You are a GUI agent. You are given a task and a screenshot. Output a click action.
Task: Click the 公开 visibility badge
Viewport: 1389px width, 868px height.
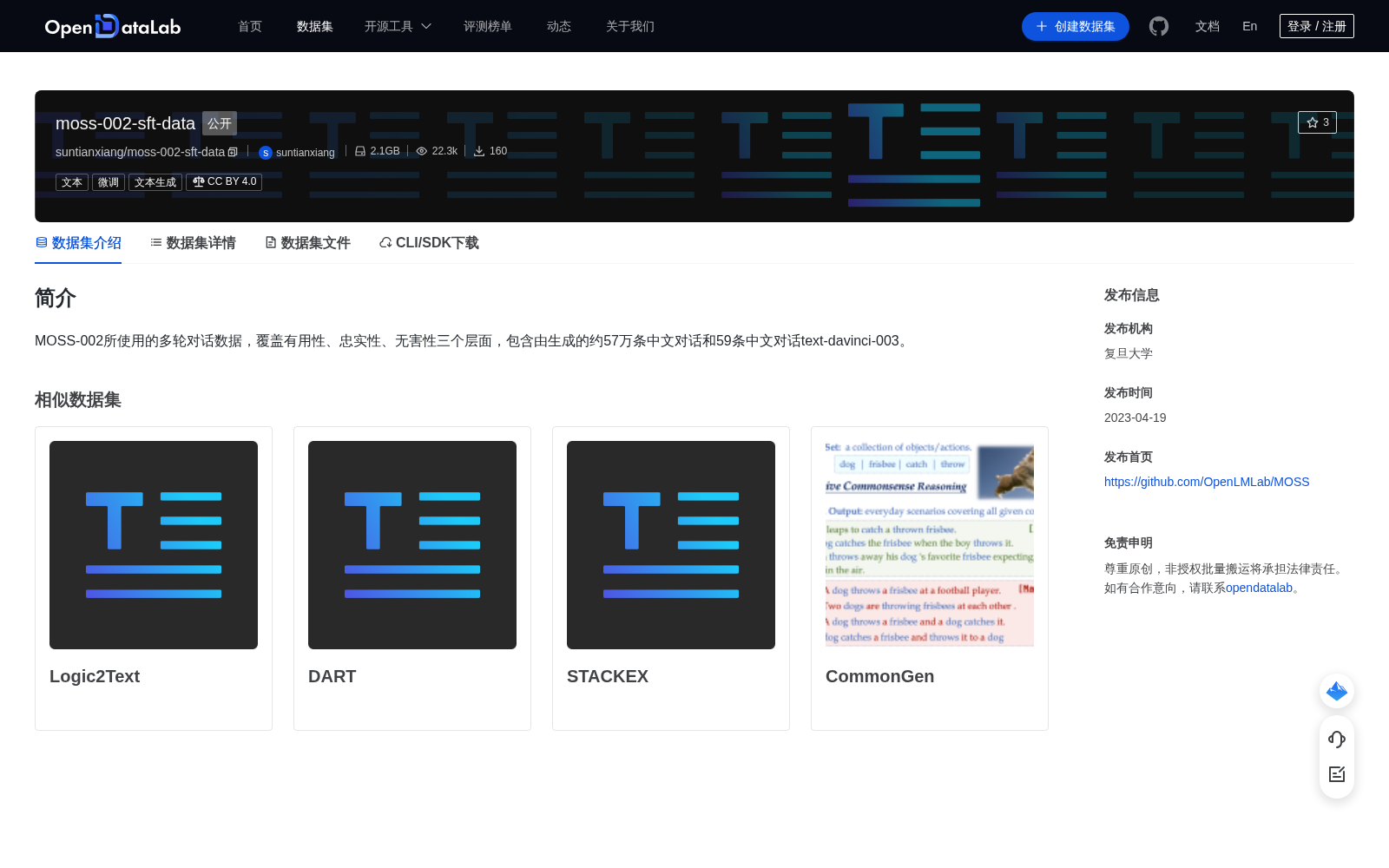click(220, 123)
